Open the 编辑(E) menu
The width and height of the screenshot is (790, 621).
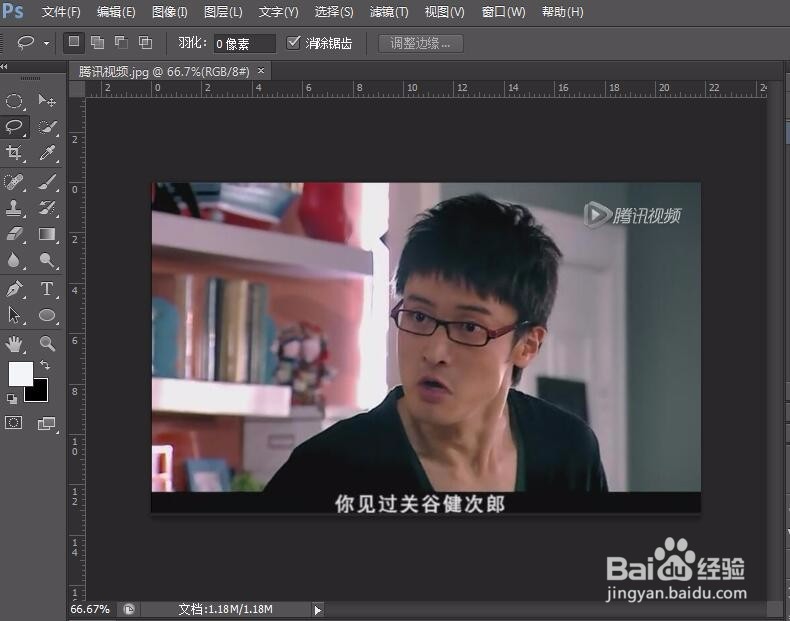point(116,12)
